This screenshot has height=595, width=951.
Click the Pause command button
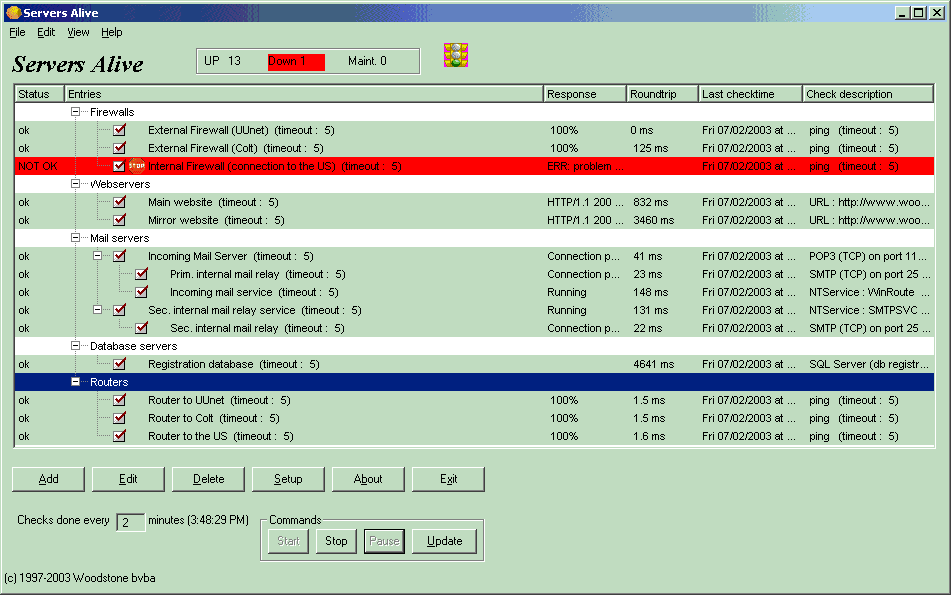click(384, 541)
